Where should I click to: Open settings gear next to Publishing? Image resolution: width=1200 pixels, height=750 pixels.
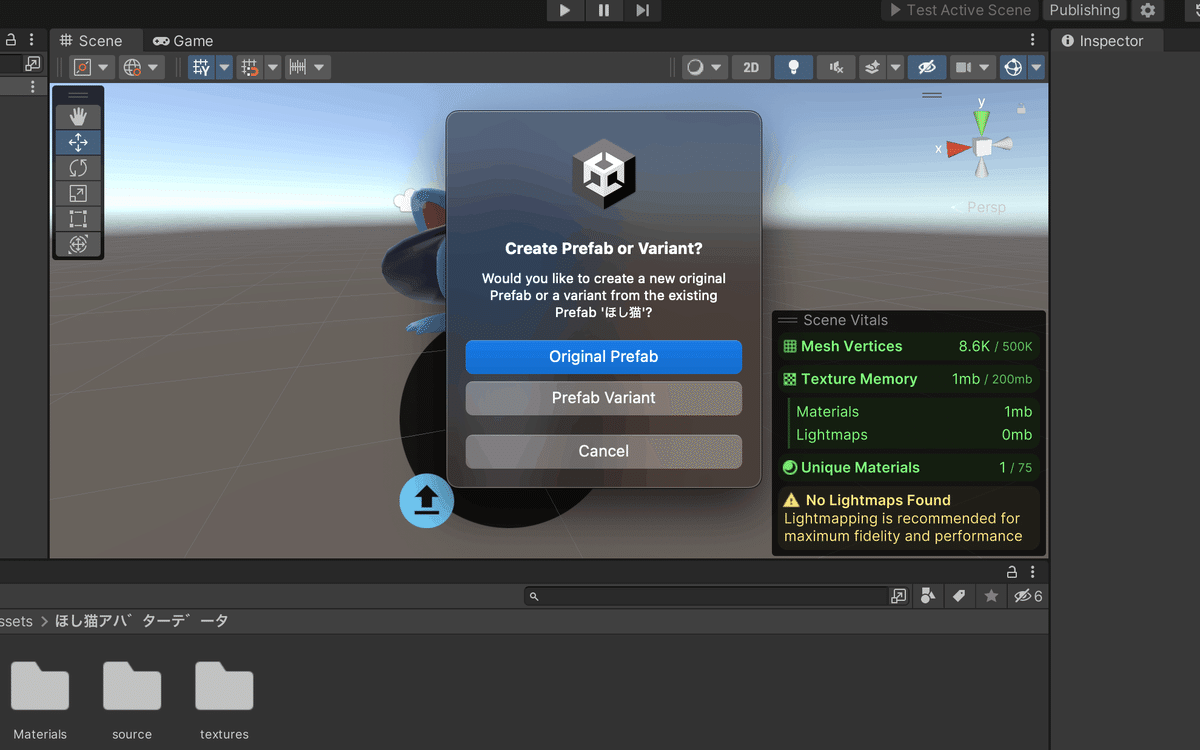1147,10
